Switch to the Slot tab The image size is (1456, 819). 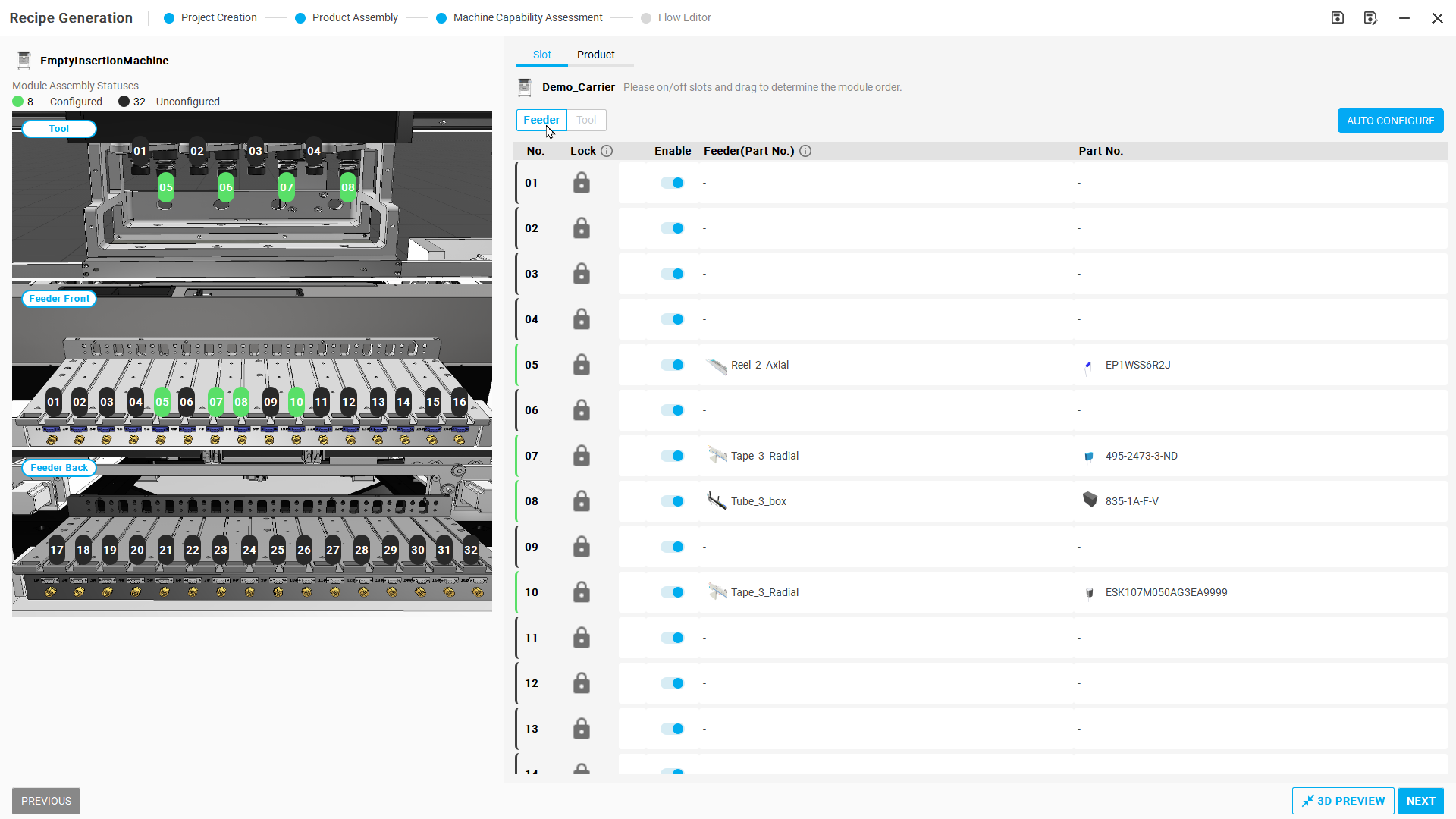pos(541,55)
